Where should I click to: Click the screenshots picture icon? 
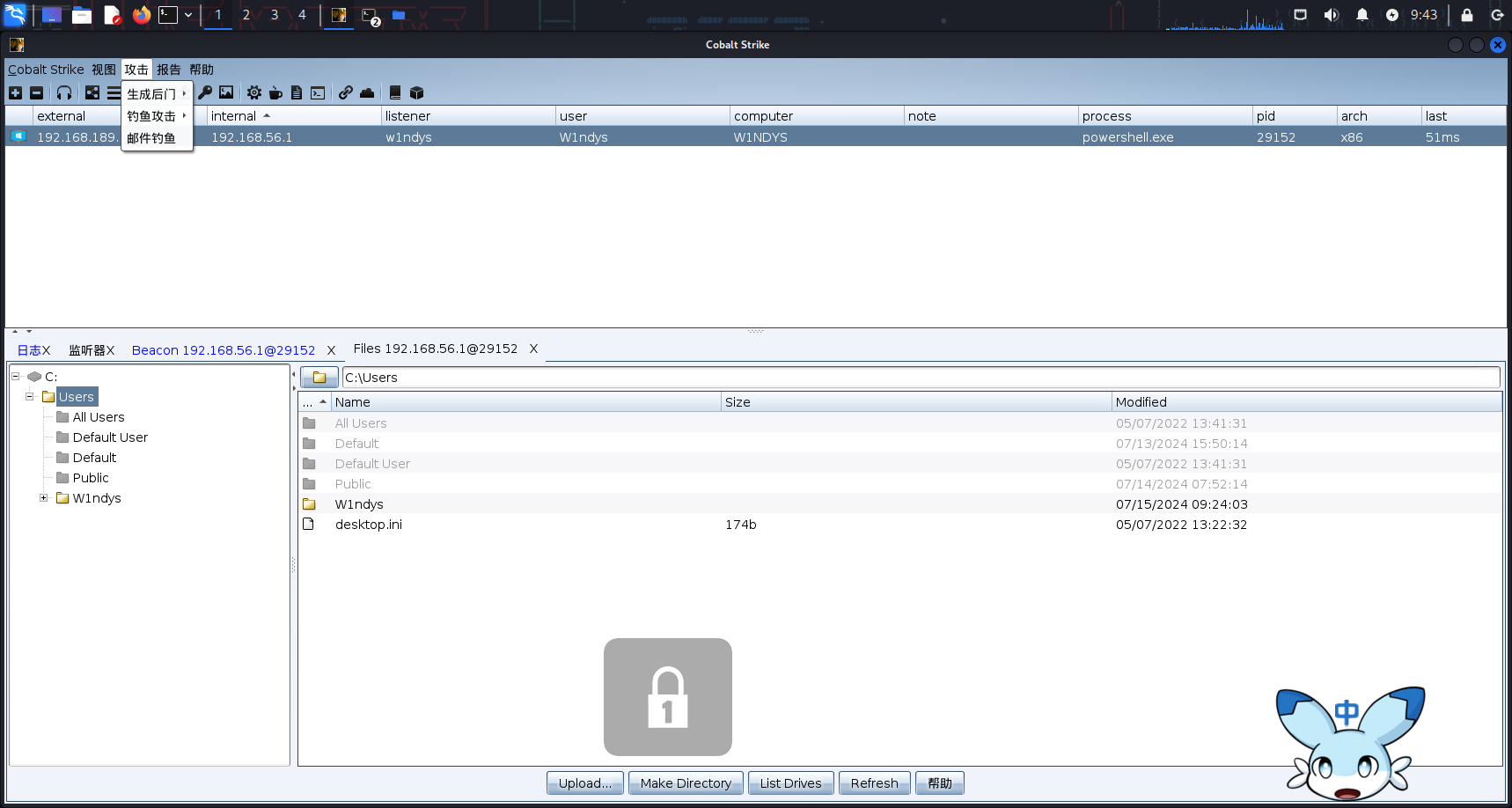(226, 92)
